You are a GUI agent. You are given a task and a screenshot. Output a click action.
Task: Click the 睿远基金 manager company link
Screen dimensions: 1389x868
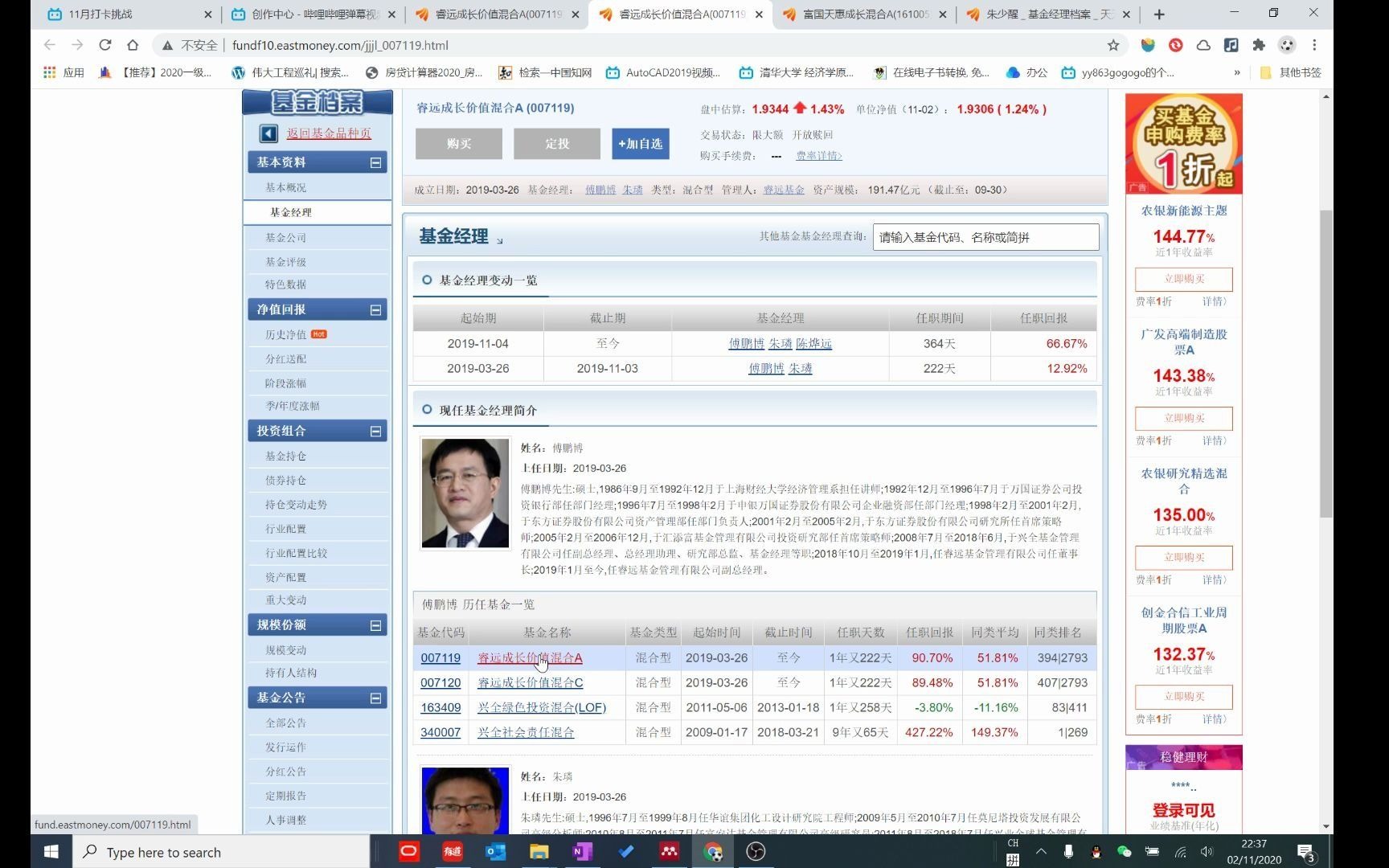click(784, 190)
